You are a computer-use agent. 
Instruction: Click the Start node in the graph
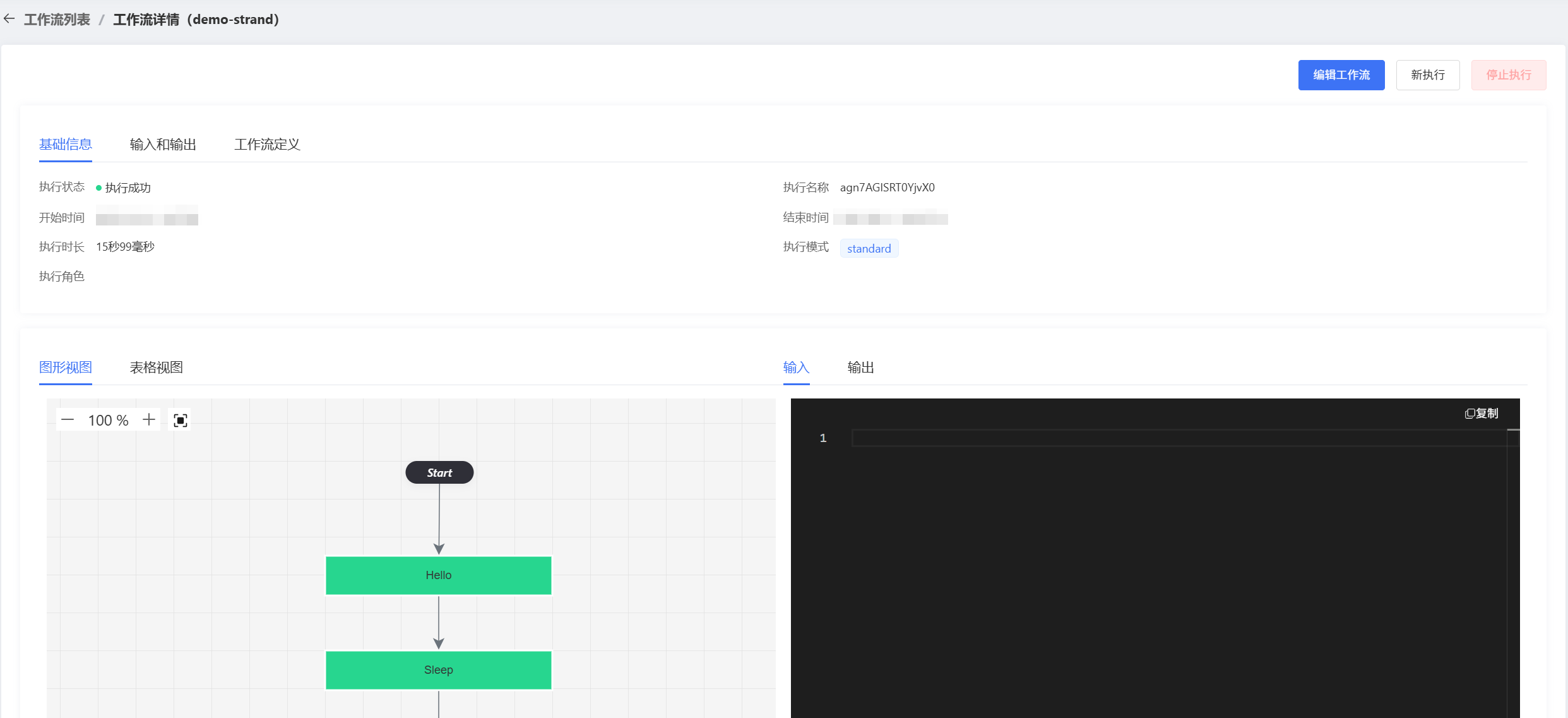pos(439,472)
